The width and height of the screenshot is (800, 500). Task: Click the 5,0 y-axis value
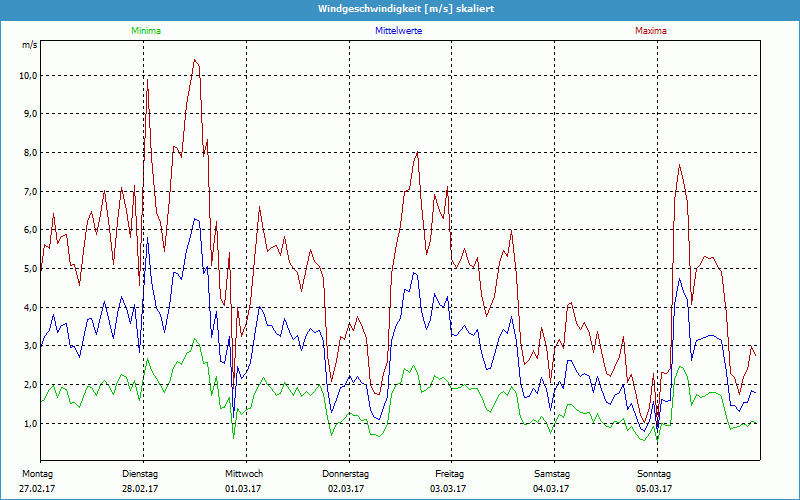pos(30,268)
